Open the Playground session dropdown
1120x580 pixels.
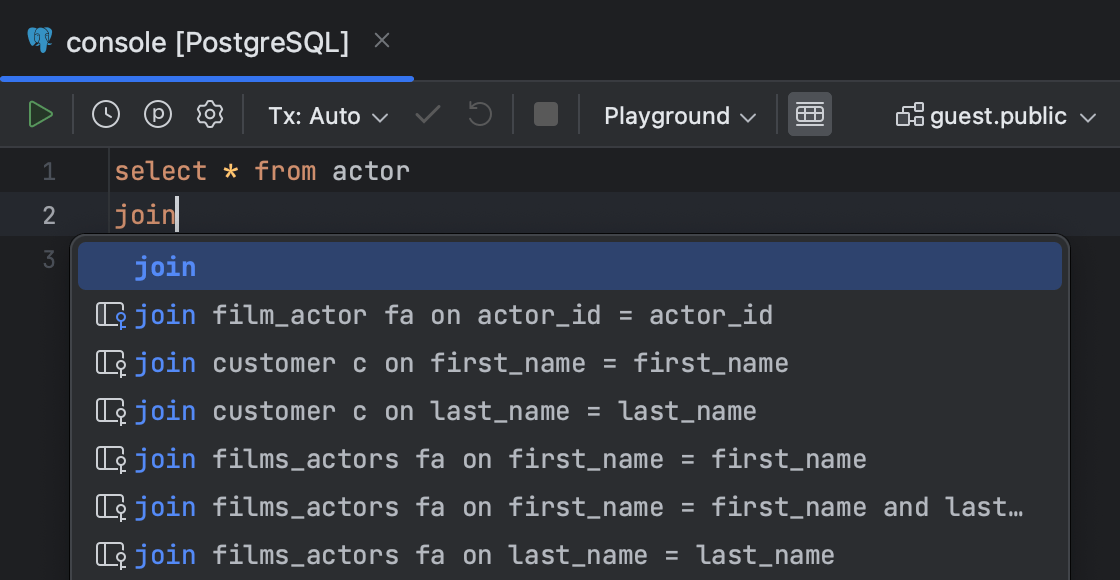coord(678,114)
